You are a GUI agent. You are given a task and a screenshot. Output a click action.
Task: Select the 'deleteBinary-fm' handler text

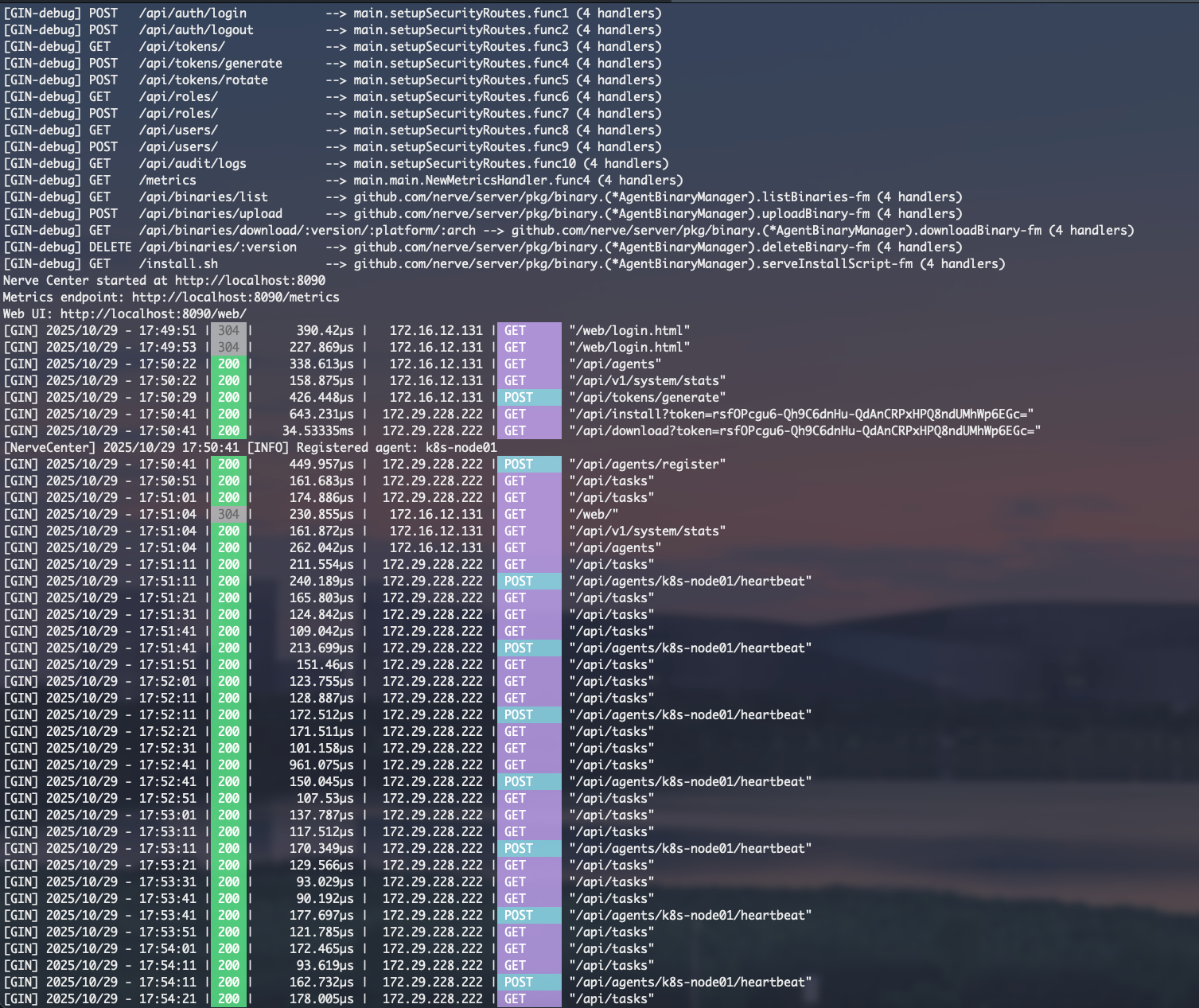(816, 247)
